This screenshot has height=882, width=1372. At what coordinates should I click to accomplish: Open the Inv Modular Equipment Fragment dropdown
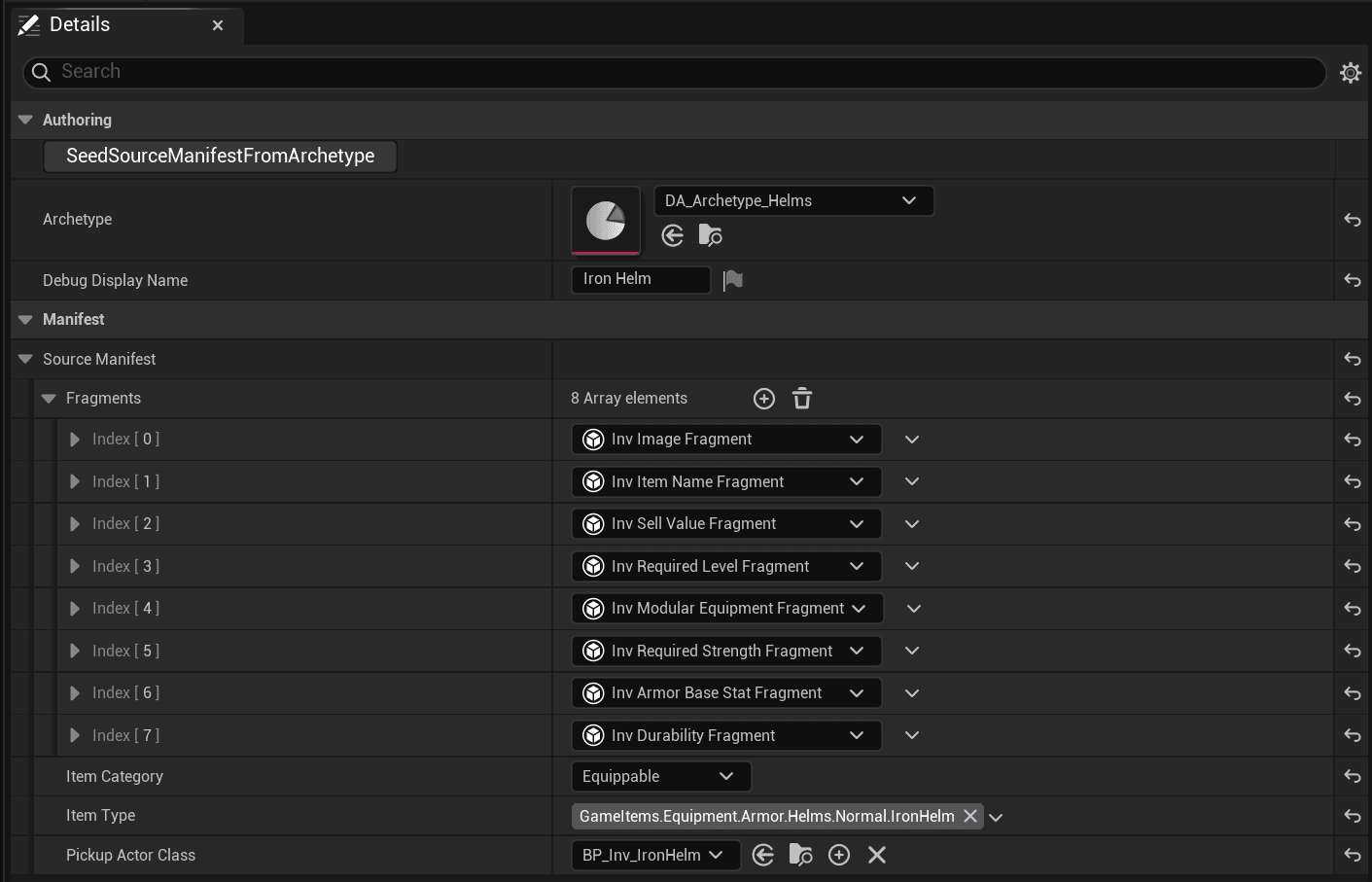pyautogui.click(x=727, y=608)
